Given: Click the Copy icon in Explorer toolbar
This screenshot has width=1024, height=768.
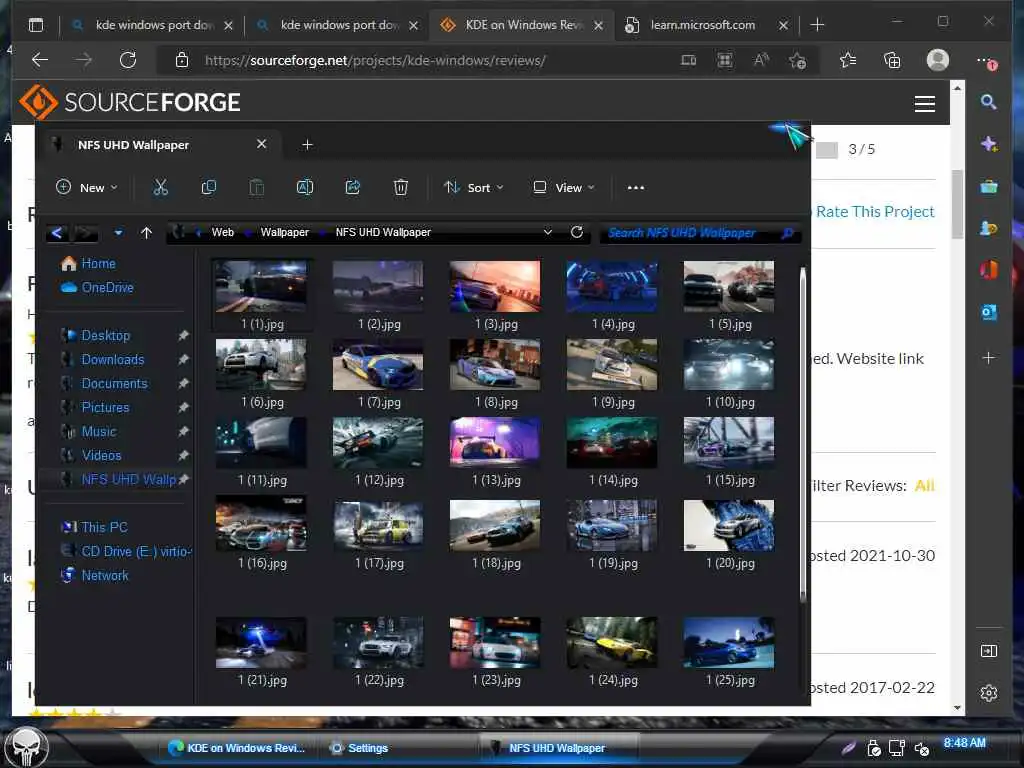Looking at the screenshot, I should 208,187.
